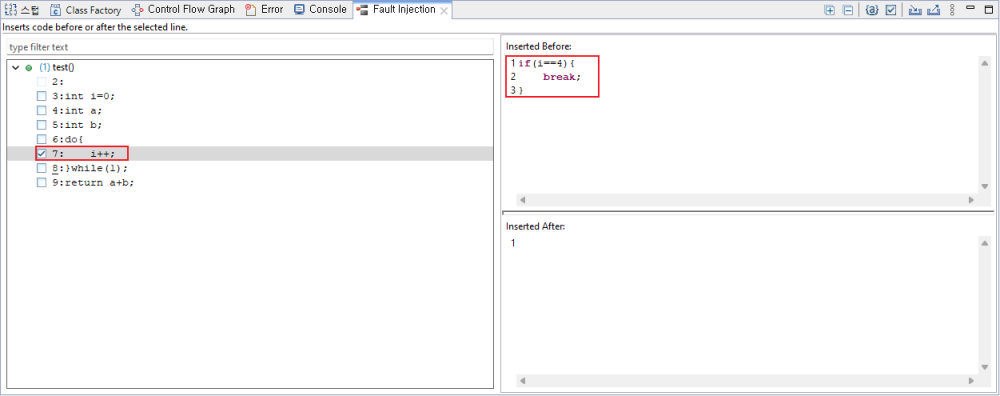Switch to the 스텁 tab
This screenshot has height=396, width=1000.
tap(22, 10)
